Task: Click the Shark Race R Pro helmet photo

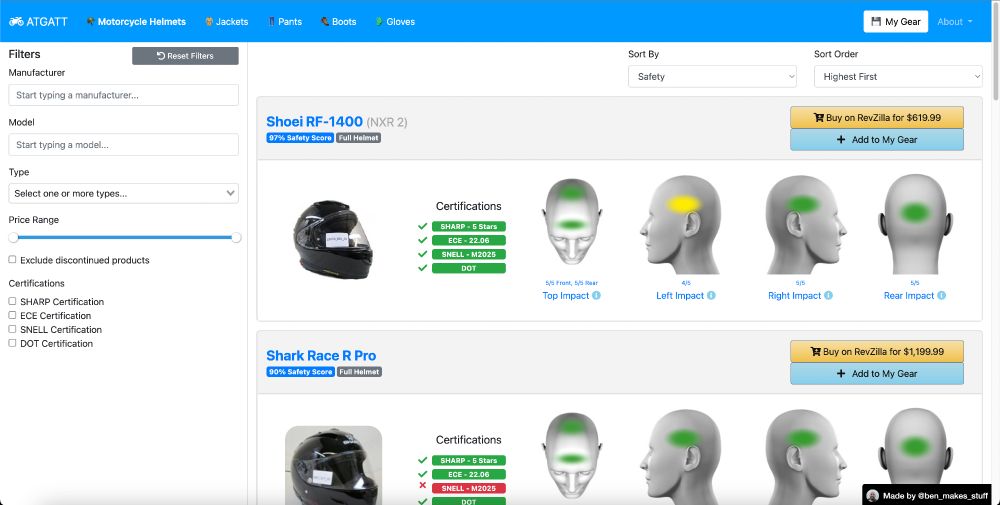Action: [x=333, y=465]
